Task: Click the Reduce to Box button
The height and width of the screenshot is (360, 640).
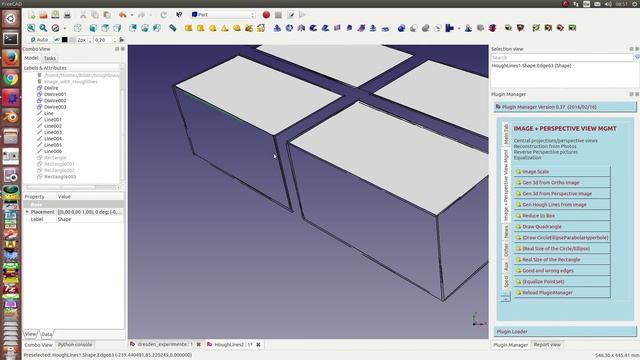Action: pyautogui.click(x=562, y=216)
